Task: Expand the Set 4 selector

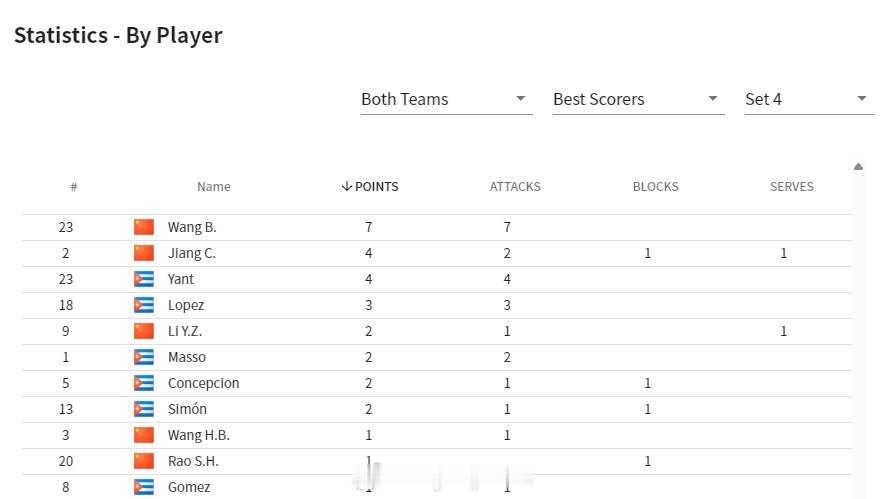Action: [x=809, y=100]
